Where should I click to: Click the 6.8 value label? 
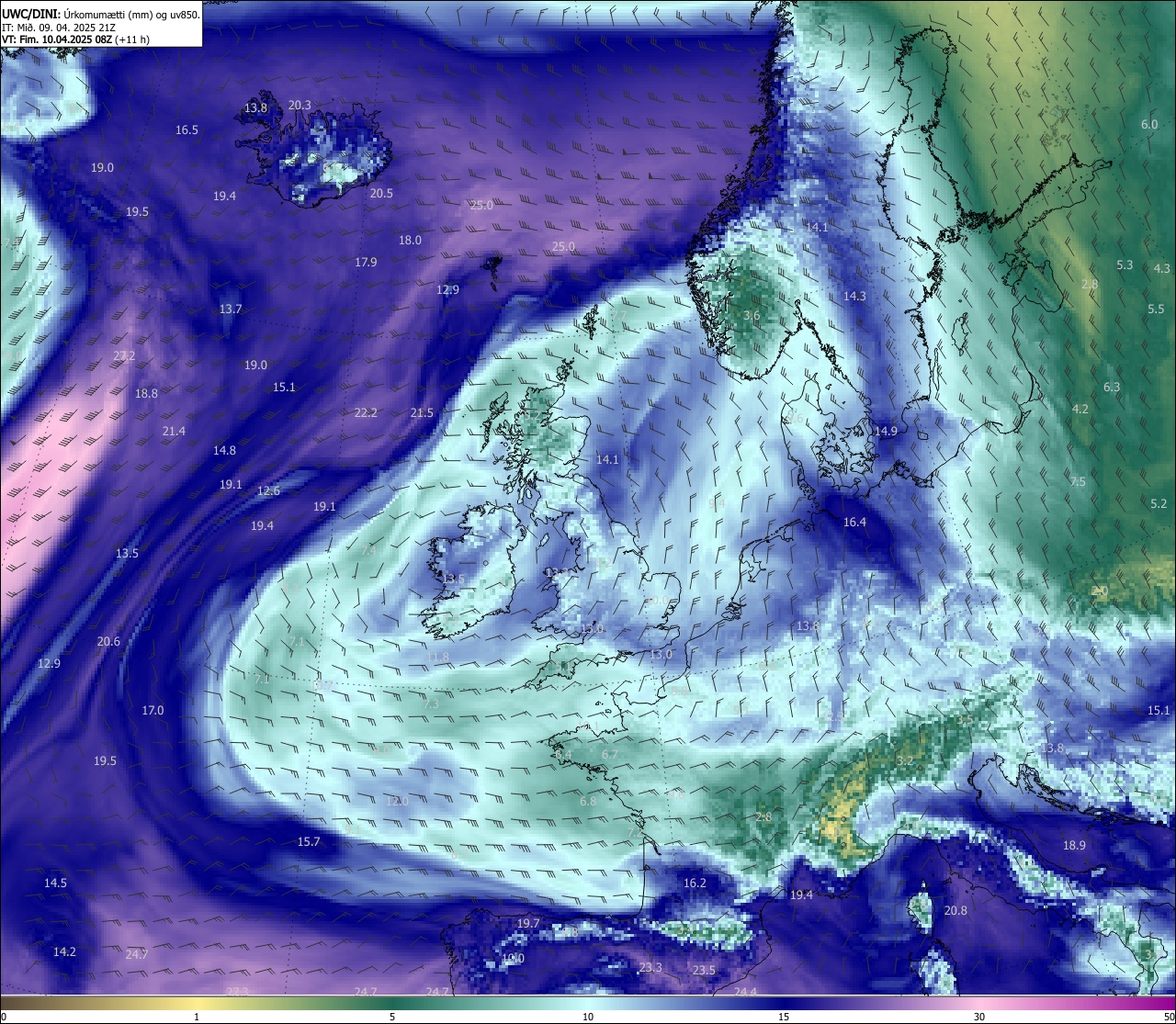point(588,802)
